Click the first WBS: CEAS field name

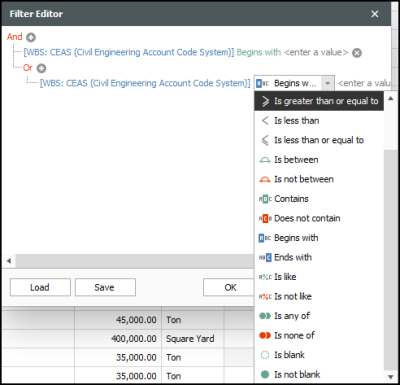click(129, 52)
